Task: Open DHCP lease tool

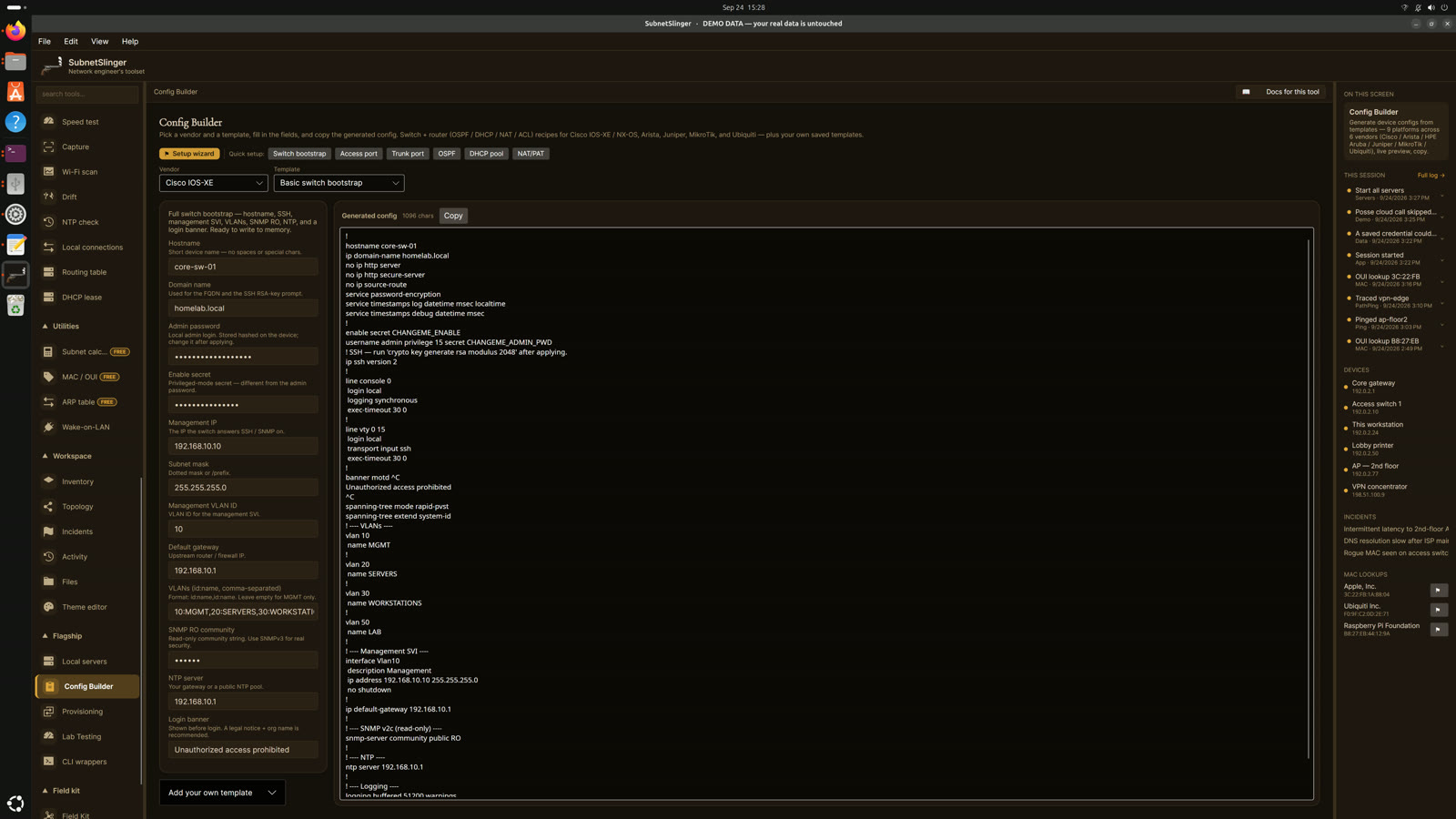Action: pos(87,298)
